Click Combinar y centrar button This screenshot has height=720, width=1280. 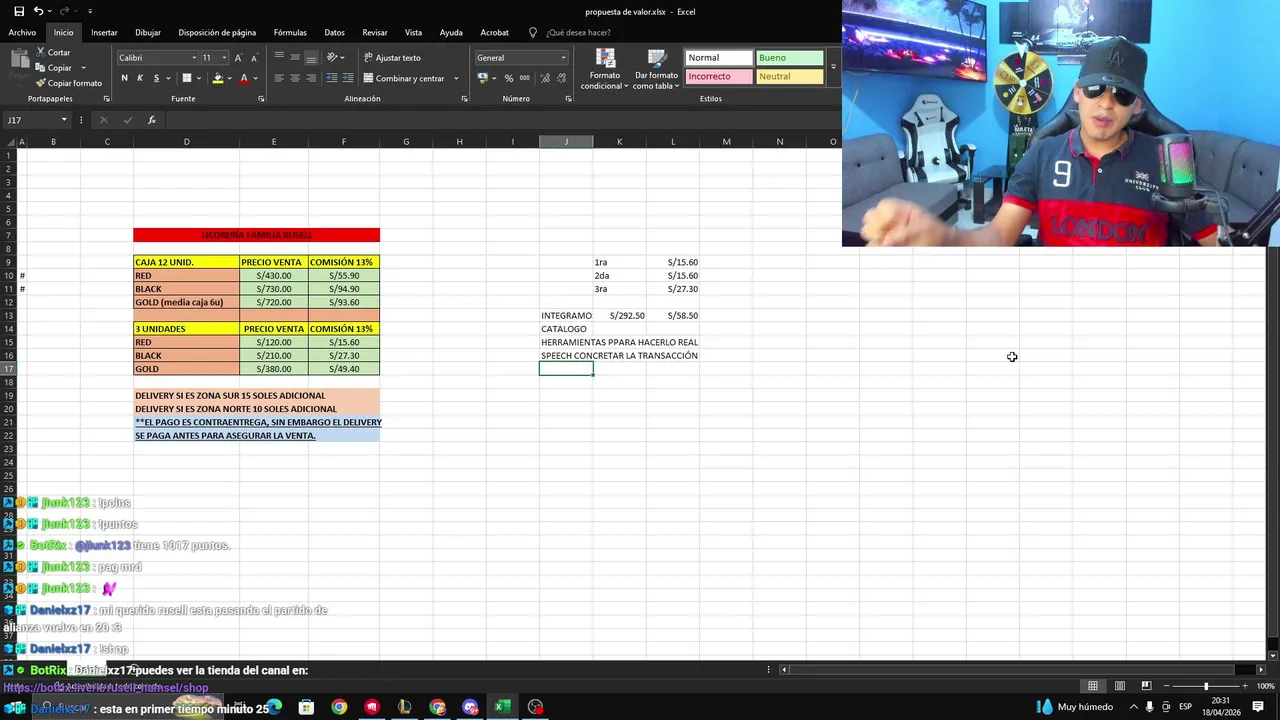coord(404,78)
